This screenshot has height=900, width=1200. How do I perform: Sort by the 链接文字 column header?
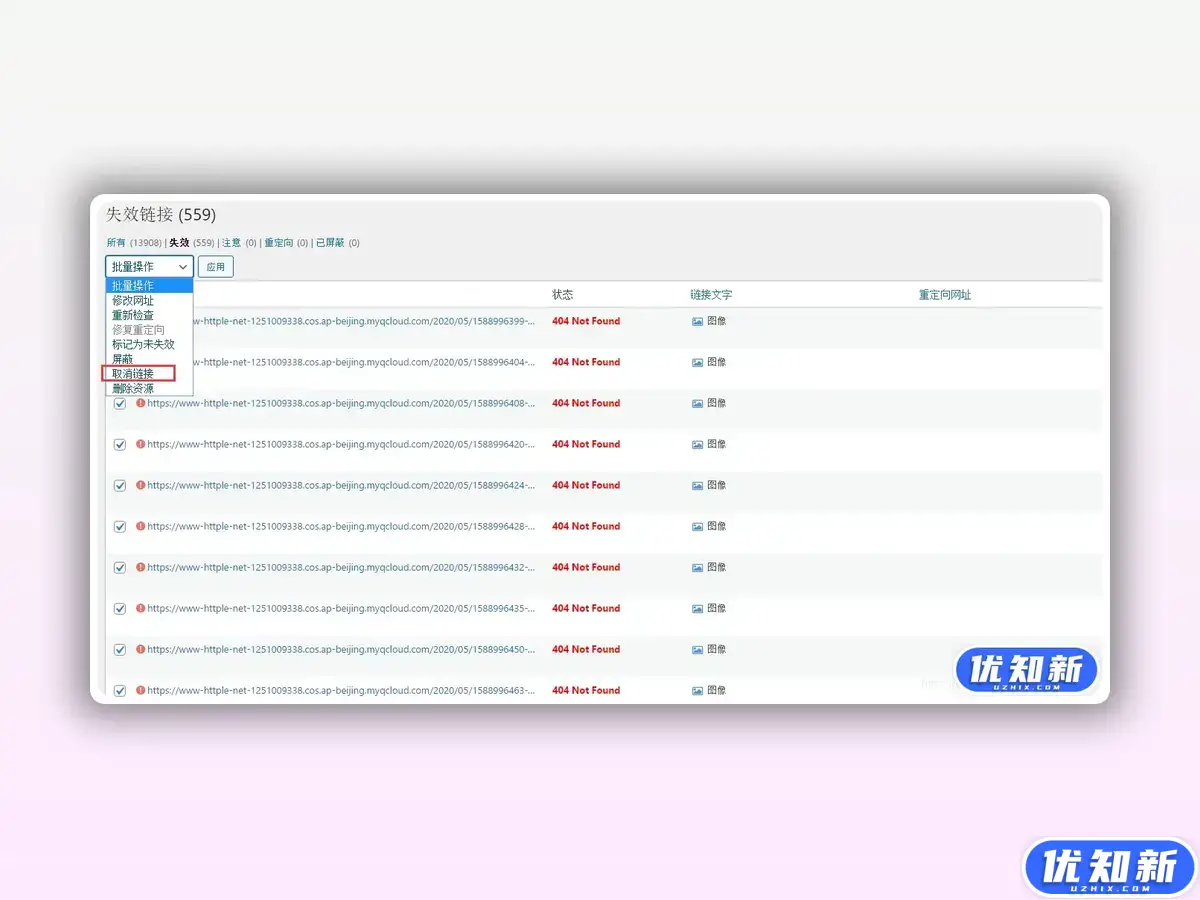(711, 295)
